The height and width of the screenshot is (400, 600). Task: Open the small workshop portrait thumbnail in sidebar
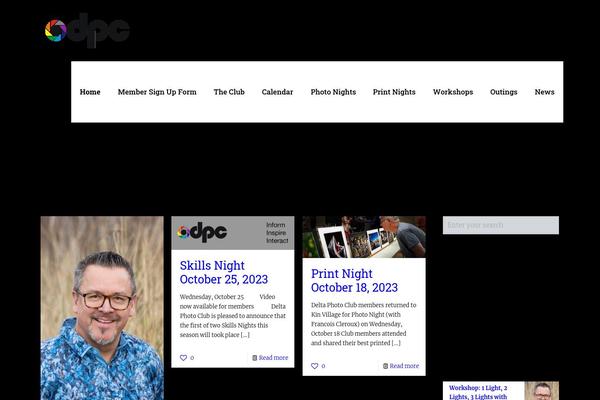coord(541,391)
